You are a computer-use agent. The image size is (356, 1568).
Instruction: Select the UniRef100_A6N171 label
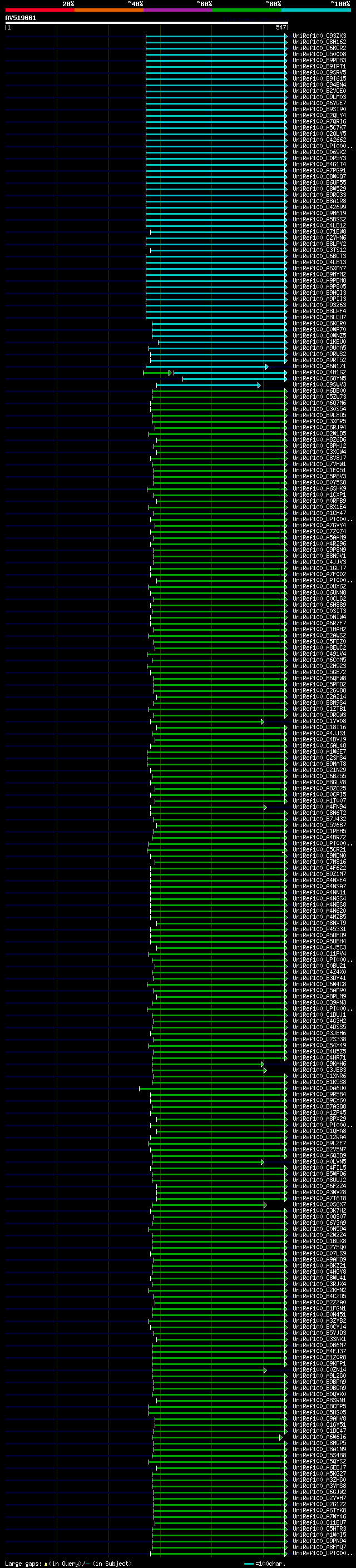[319, 367]
